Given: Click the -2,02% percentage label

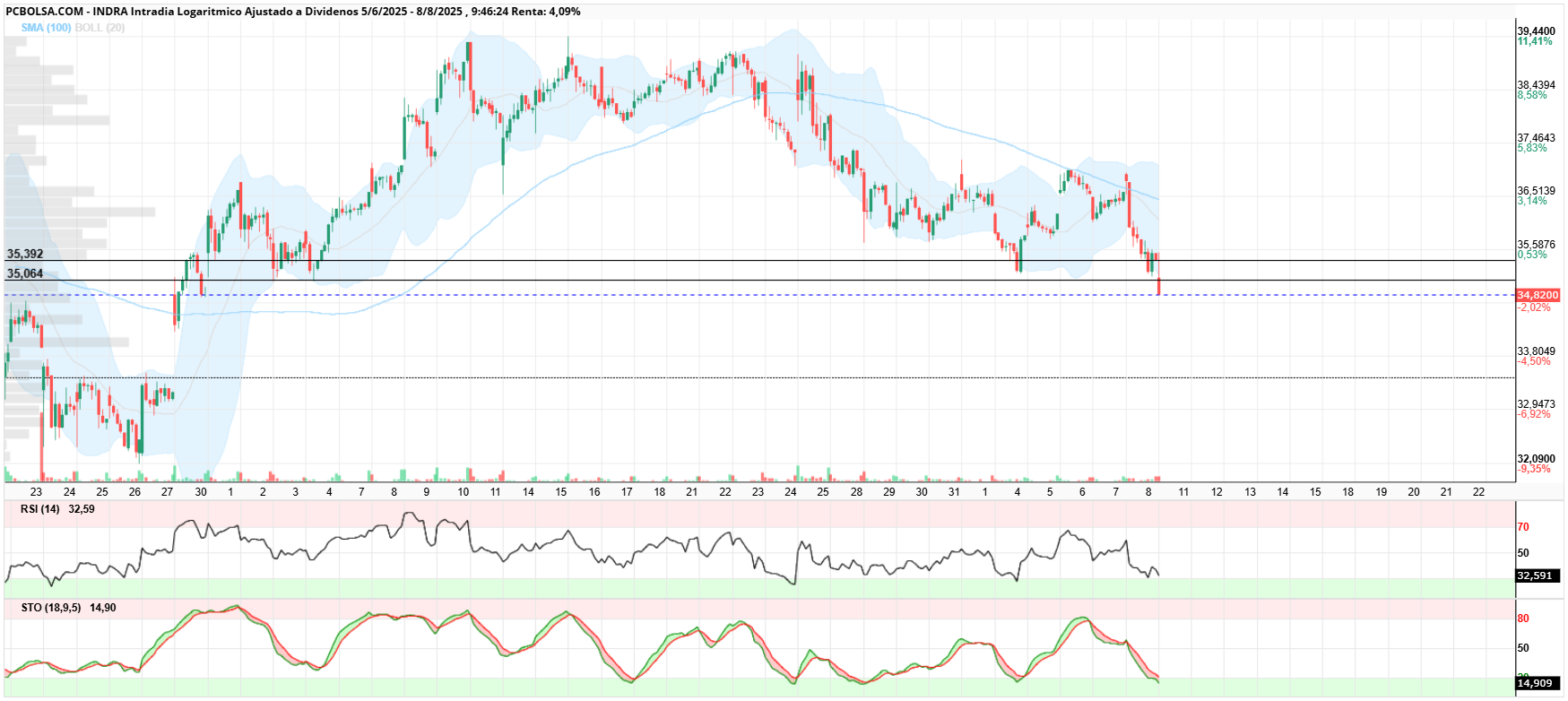Looking at the screenshot, I should [x=1534, y=307].
